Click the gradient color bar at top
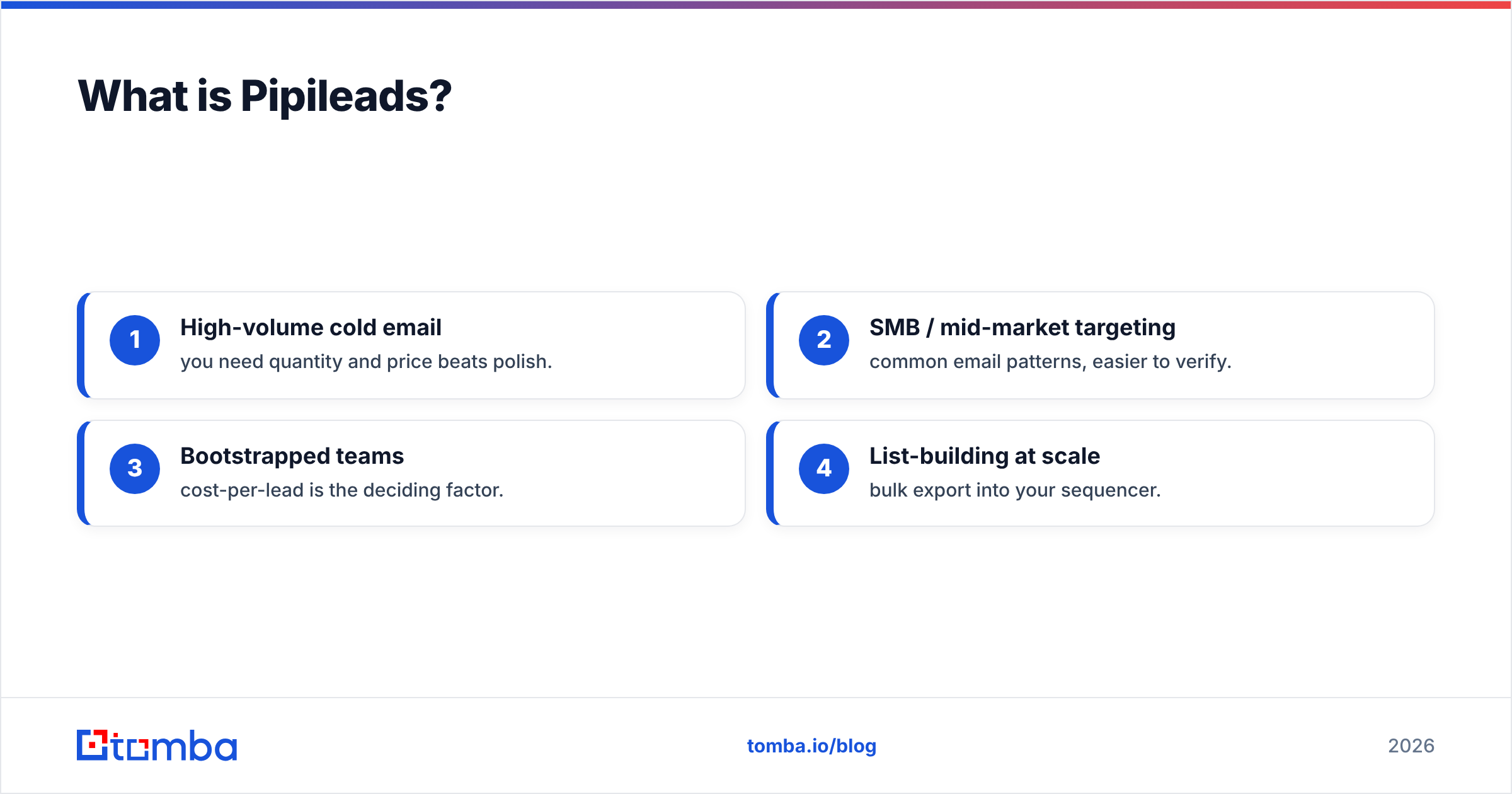The height and width of the screenshot is (794, 1512). pos(756,4)
